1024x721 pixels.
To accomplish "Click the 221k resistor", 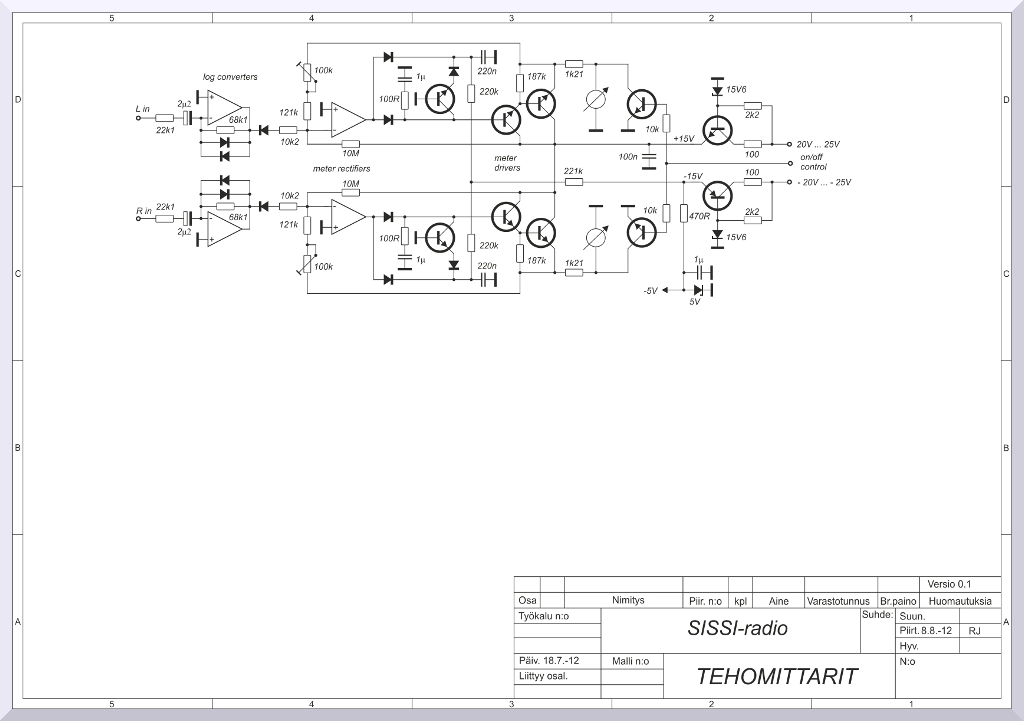I will click(573, 182).
